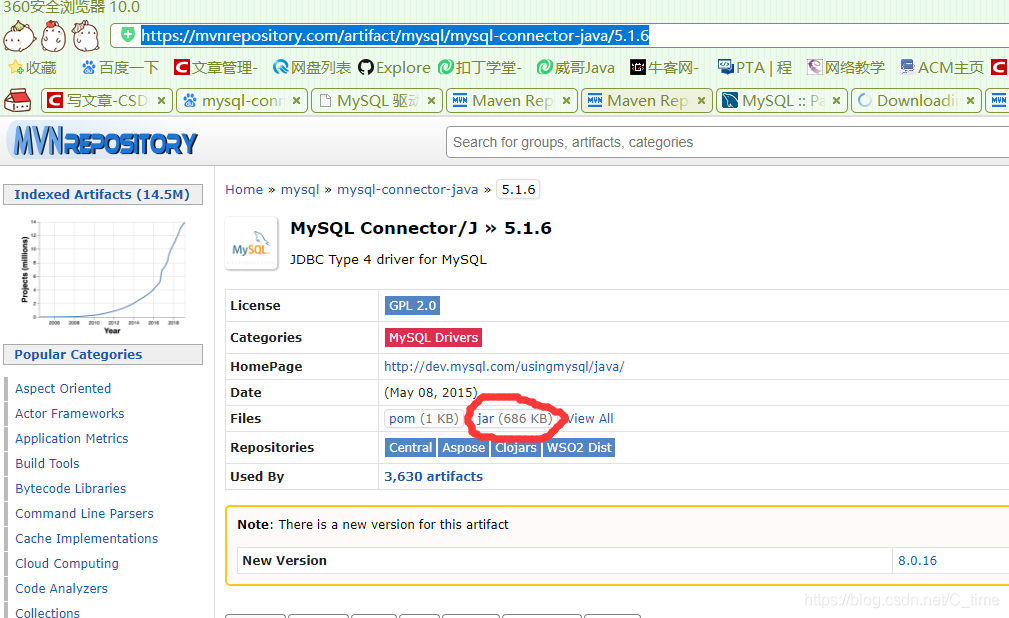Open the Collections category
The height and width of the screenshot is (618, 1009).
click(48, 612)
